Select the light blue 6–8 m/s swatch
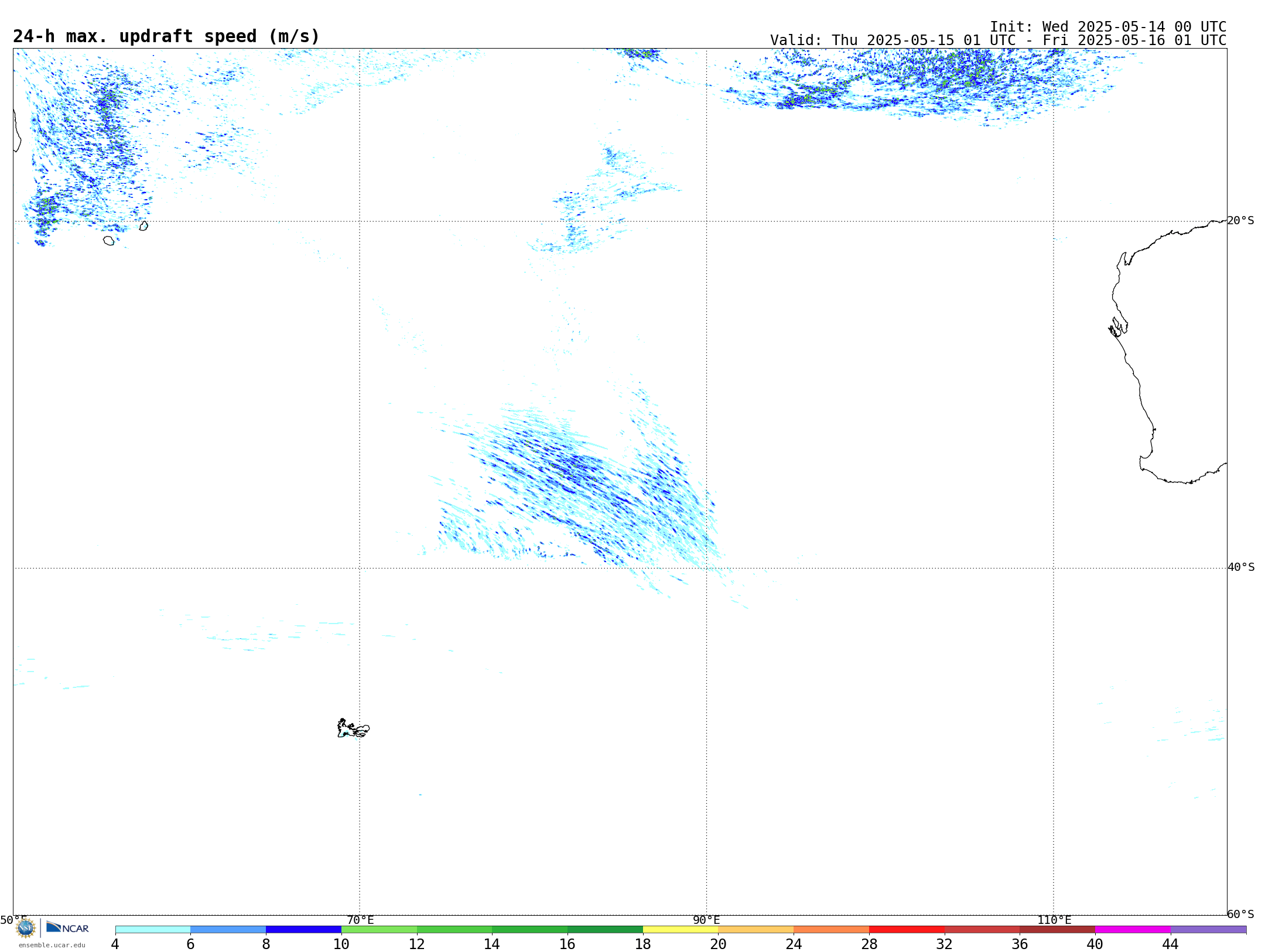Screen dimensions: 1265x952 228,930
